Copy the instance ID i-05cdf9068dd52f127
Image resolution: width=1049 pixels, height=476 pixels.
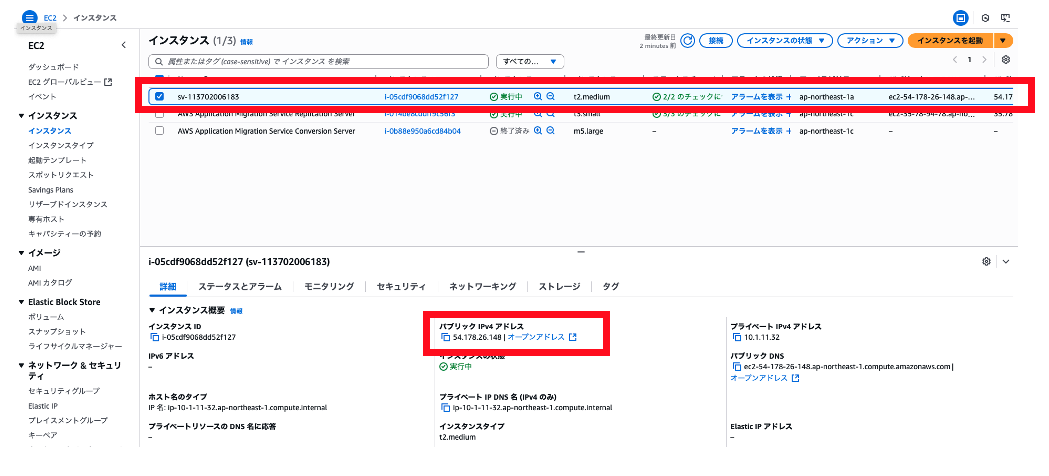(155, 337)
